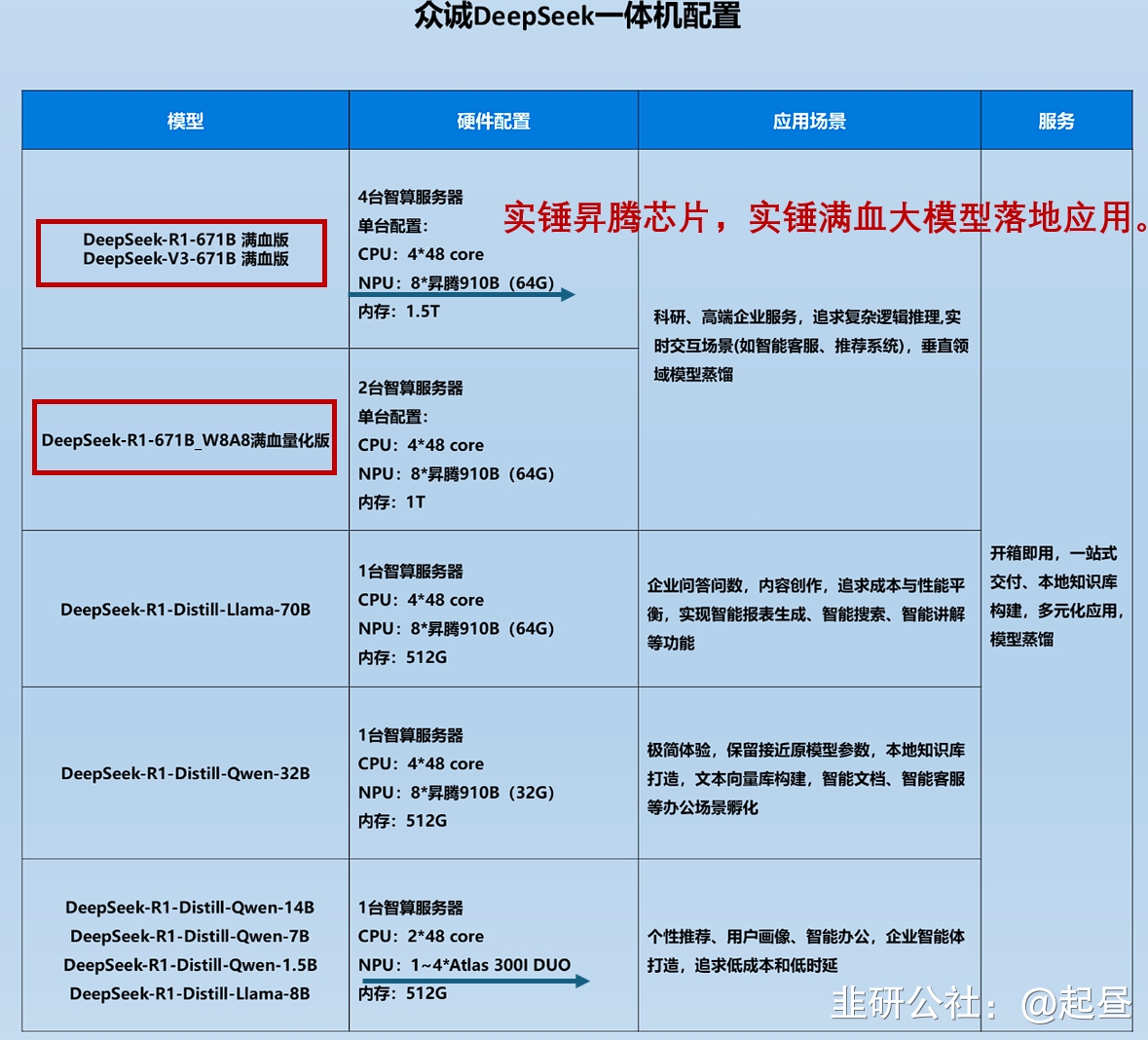The width and height of the screenshot is (1148, 1040).
Task: Select the DeepSeek-R1-671B_W8A8满血量化版 cell
Action: [x=185, y=439]
